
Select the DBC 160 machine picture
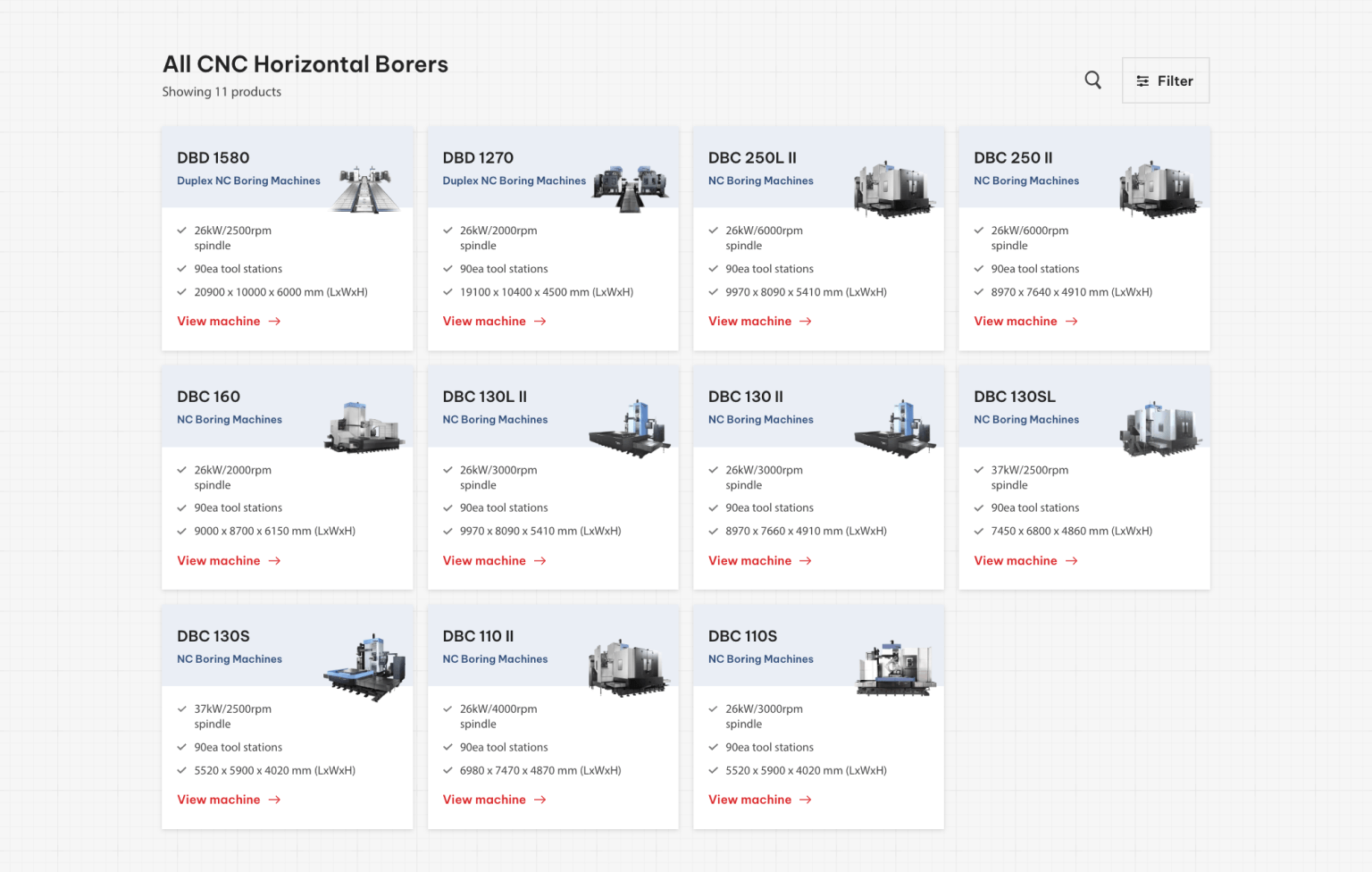[x=364, y=427]
